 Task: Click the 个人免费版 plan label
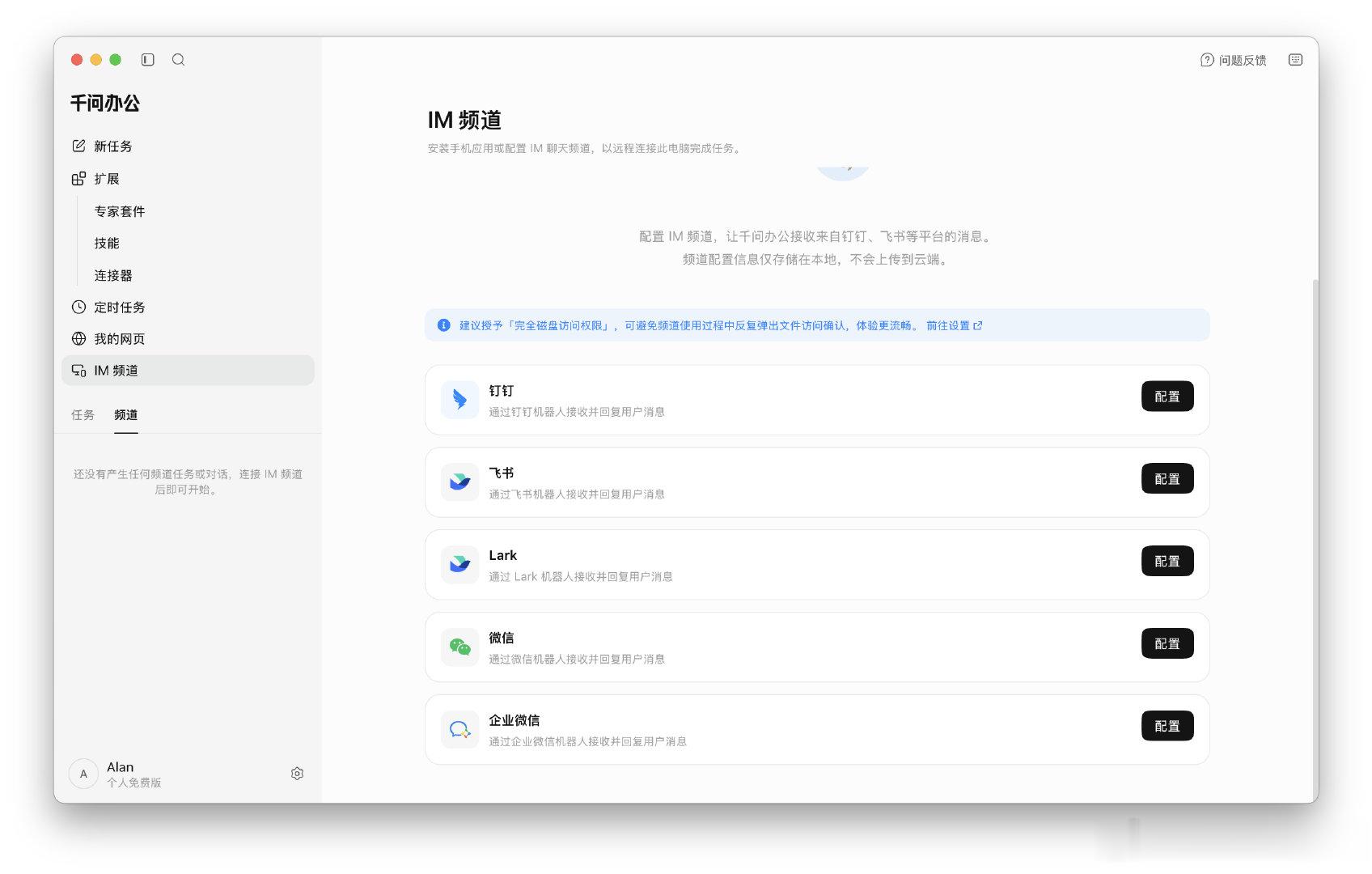point(134,783)
